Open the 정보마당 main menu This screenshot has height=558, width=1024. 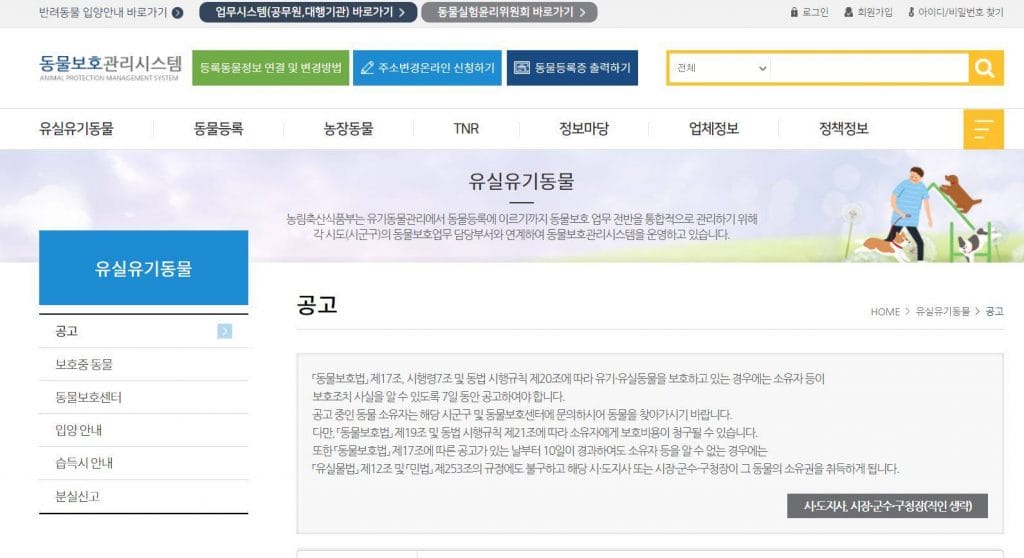[x=584, y=129]
